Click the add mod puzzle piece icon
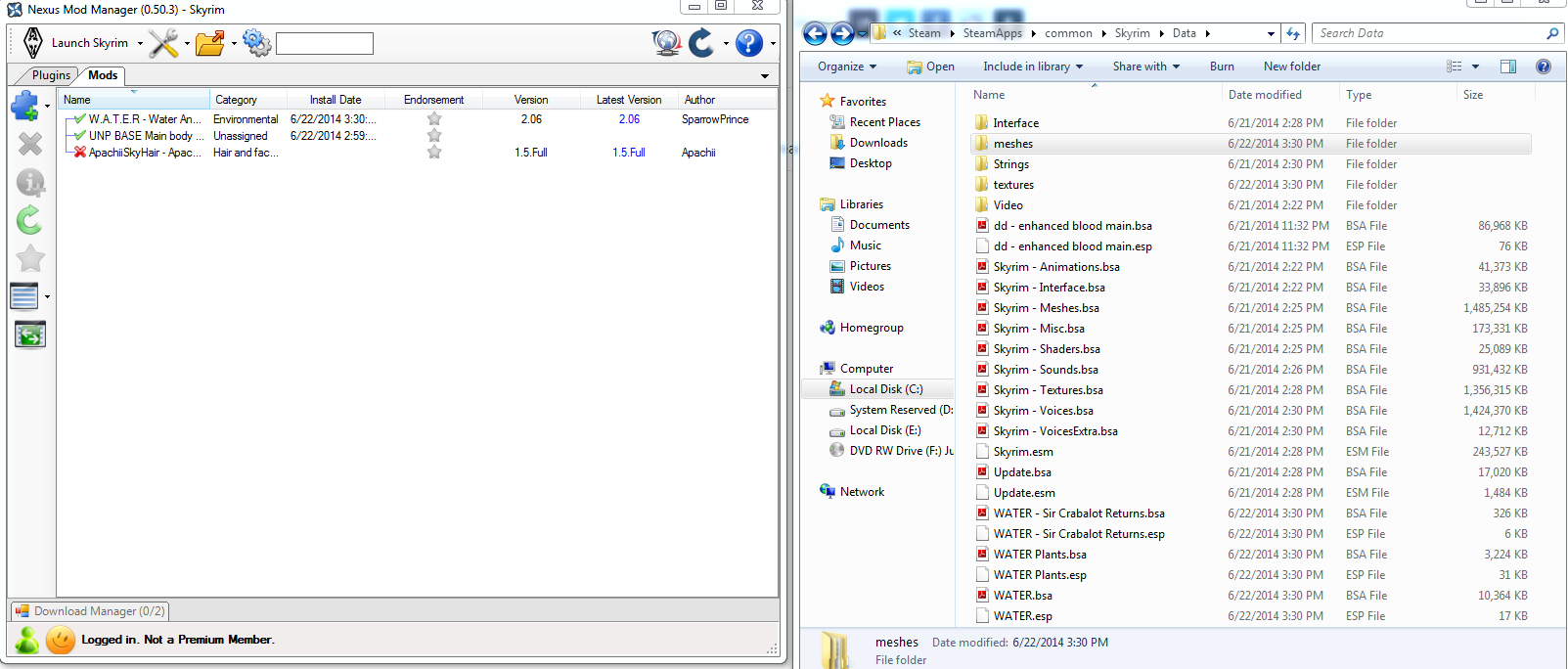Screen dimensions: 1568x669 (x=24, y=105)
